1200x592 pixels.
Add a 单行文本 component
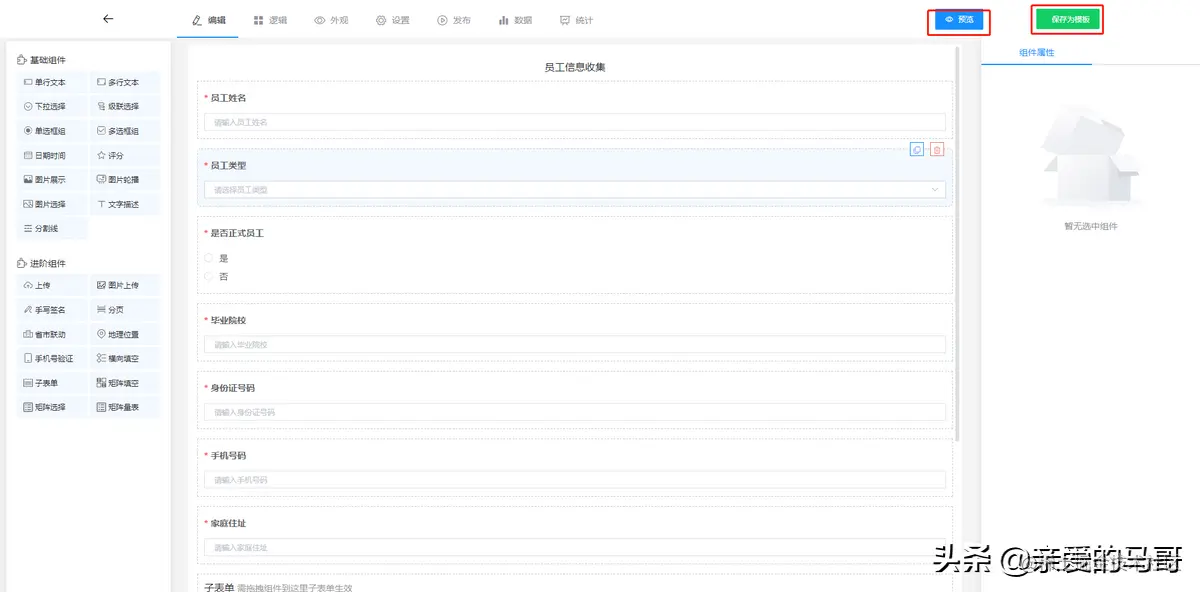click(x=52, y=83)
